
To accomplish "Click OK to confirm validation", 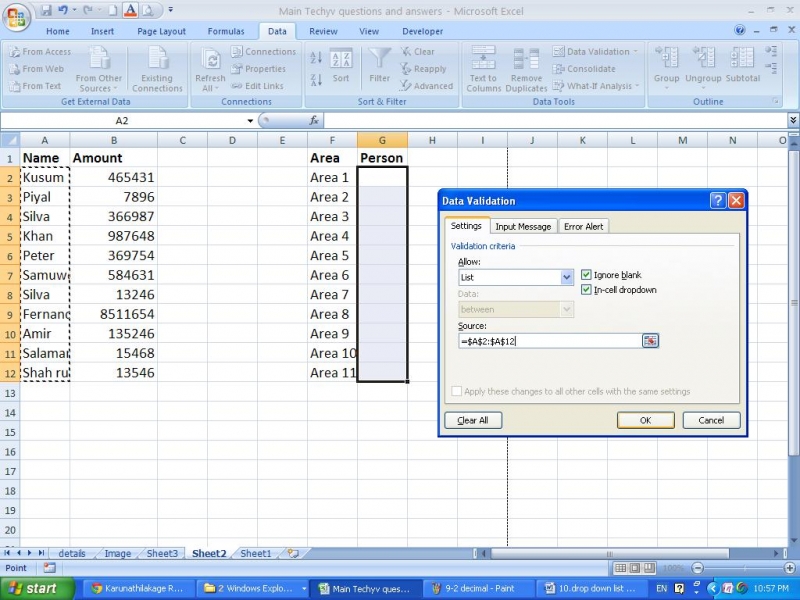I will click(x=645, y=420).
